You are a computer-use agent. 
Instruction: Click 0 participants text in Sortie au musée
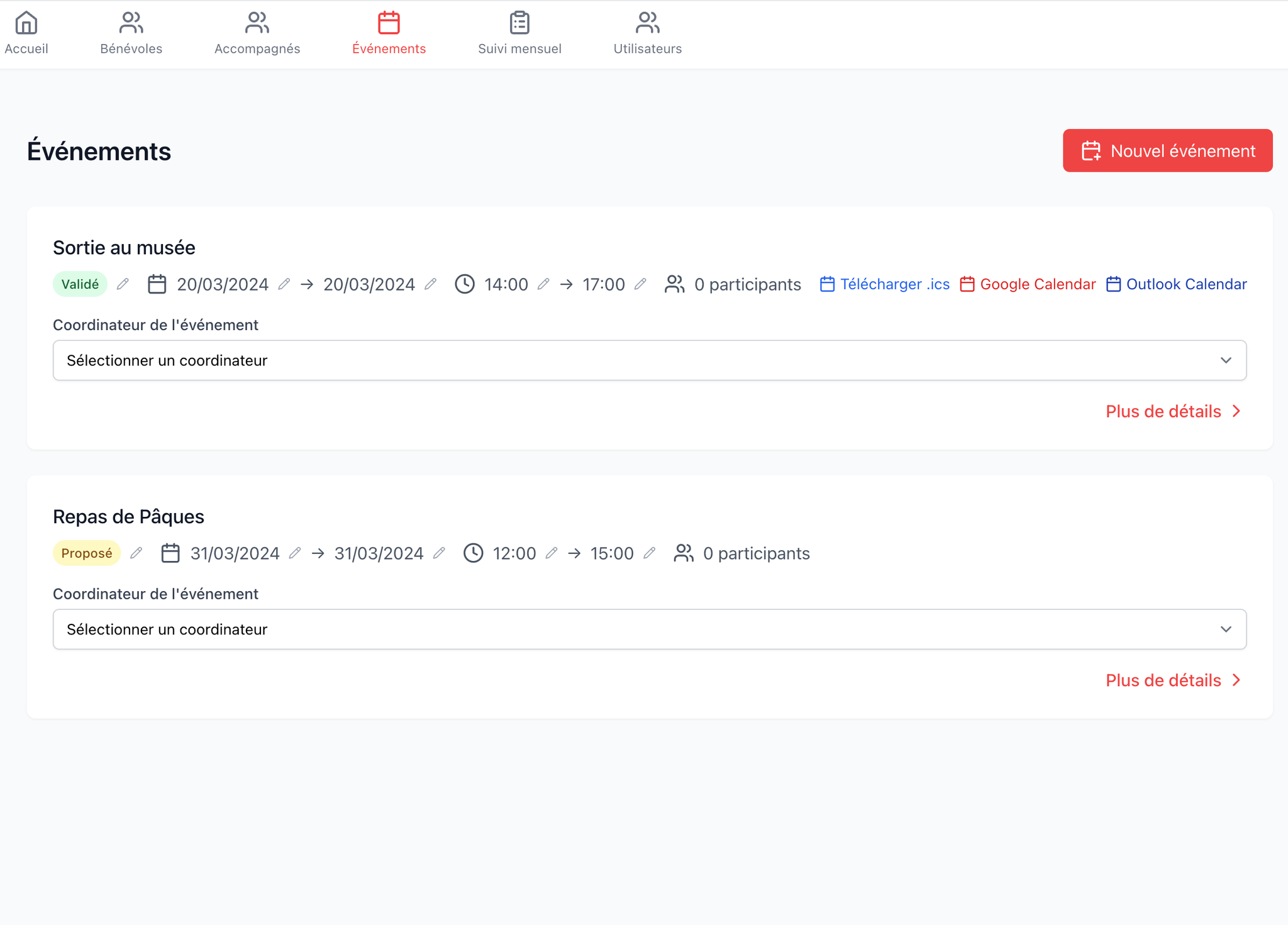[x=748, y=284]
